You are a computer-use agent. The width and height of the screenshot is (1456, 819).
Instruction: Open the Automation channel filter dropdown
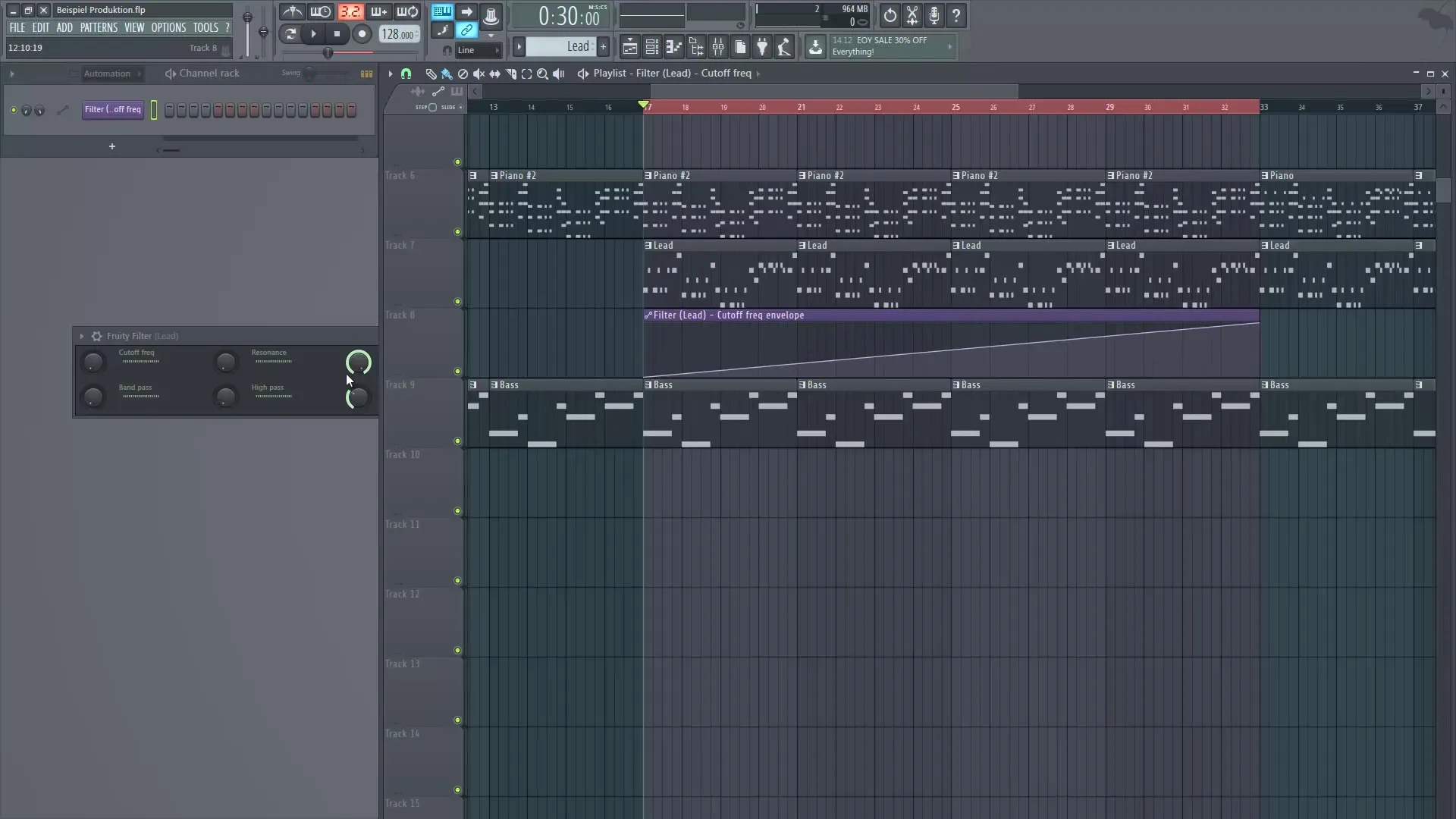111,74
